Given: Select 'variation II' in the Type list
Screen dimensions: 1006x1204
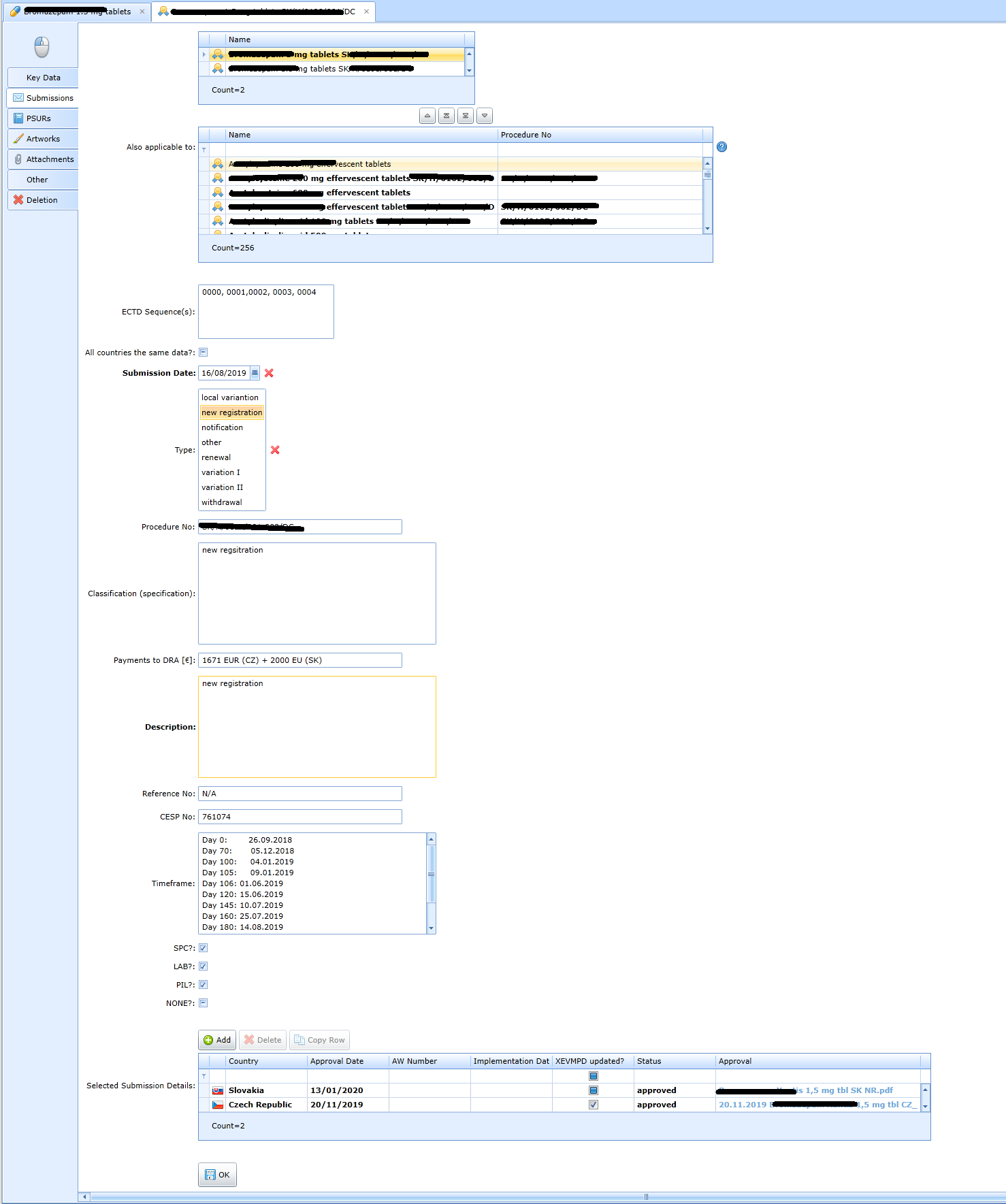Looking at the screenshot, I should pos(222,487).
